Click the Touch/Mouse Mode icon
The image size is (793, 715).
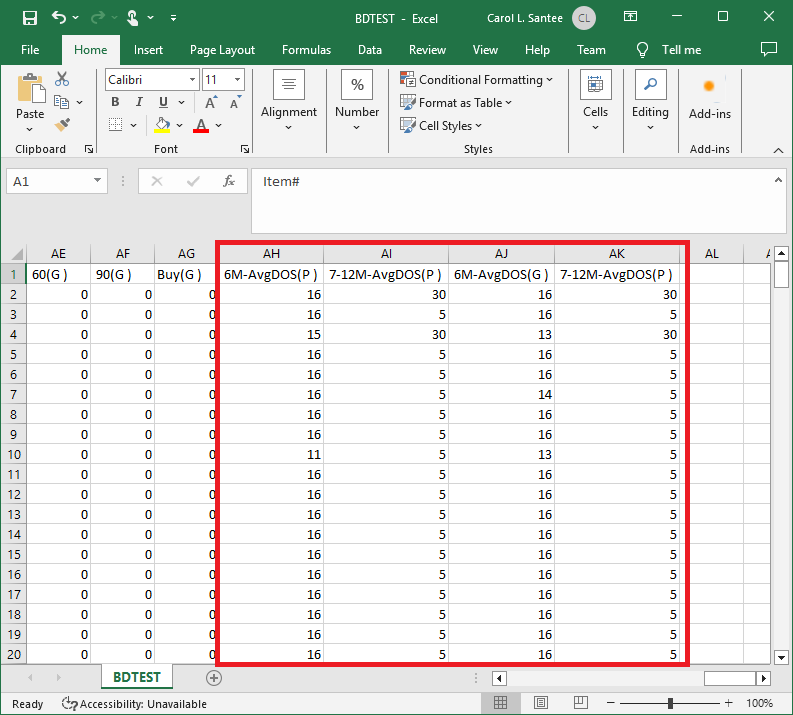133,18
